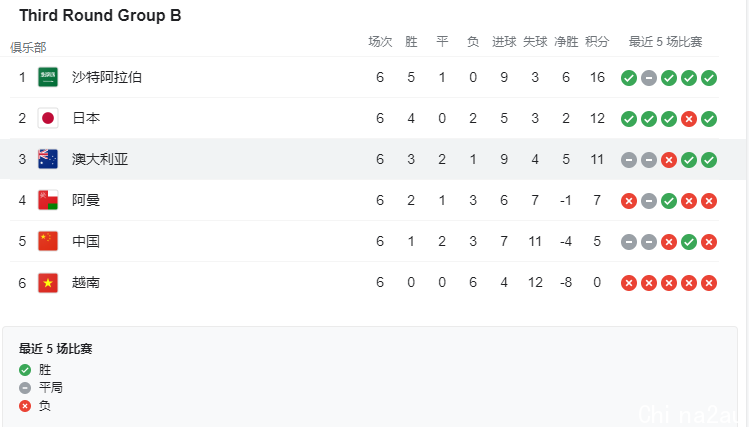749x427 pixels.
Task: Click Japan's red loss result icon
Action: [x=689, y=119]
